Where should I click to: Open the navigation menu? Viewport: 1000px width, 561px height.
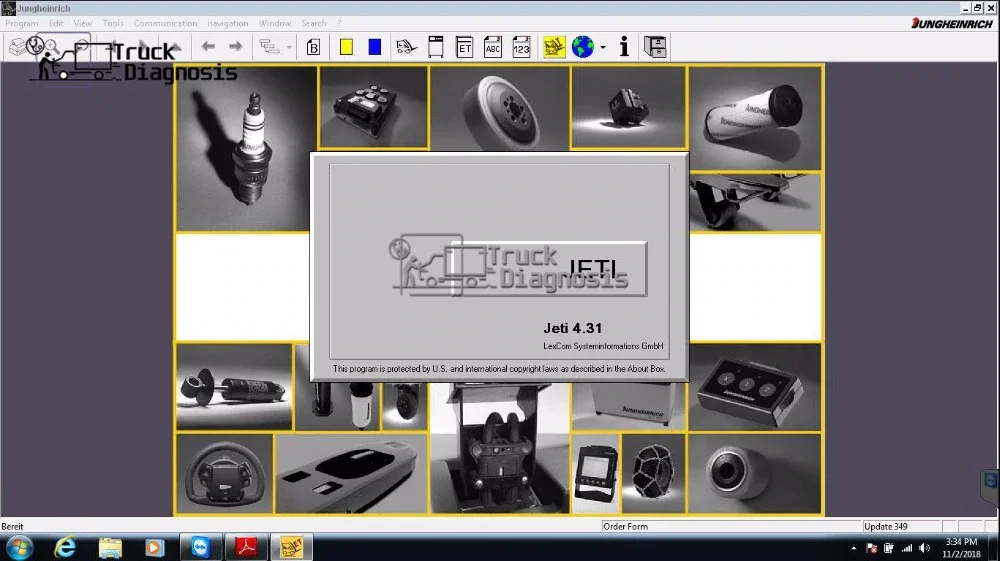click(228, 23)
